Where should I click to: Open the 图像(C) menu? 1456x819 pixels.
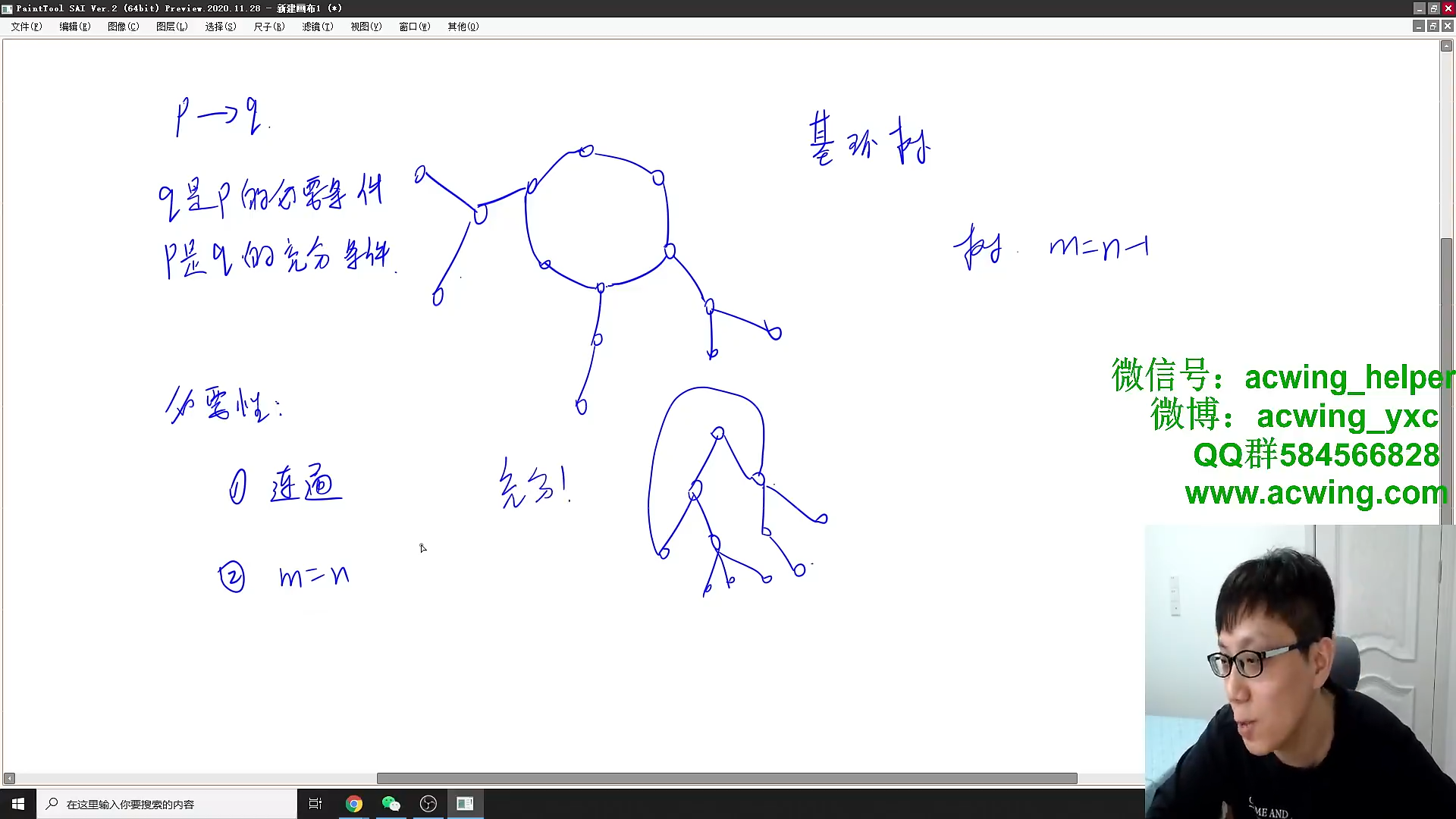123,27
